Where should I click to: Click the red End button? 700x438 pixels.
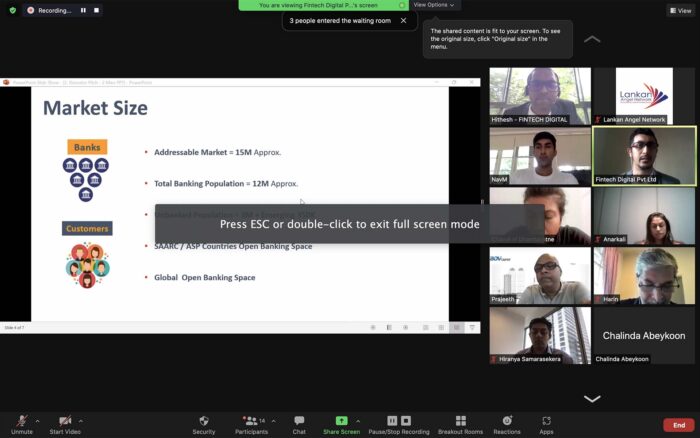[679, 425]
